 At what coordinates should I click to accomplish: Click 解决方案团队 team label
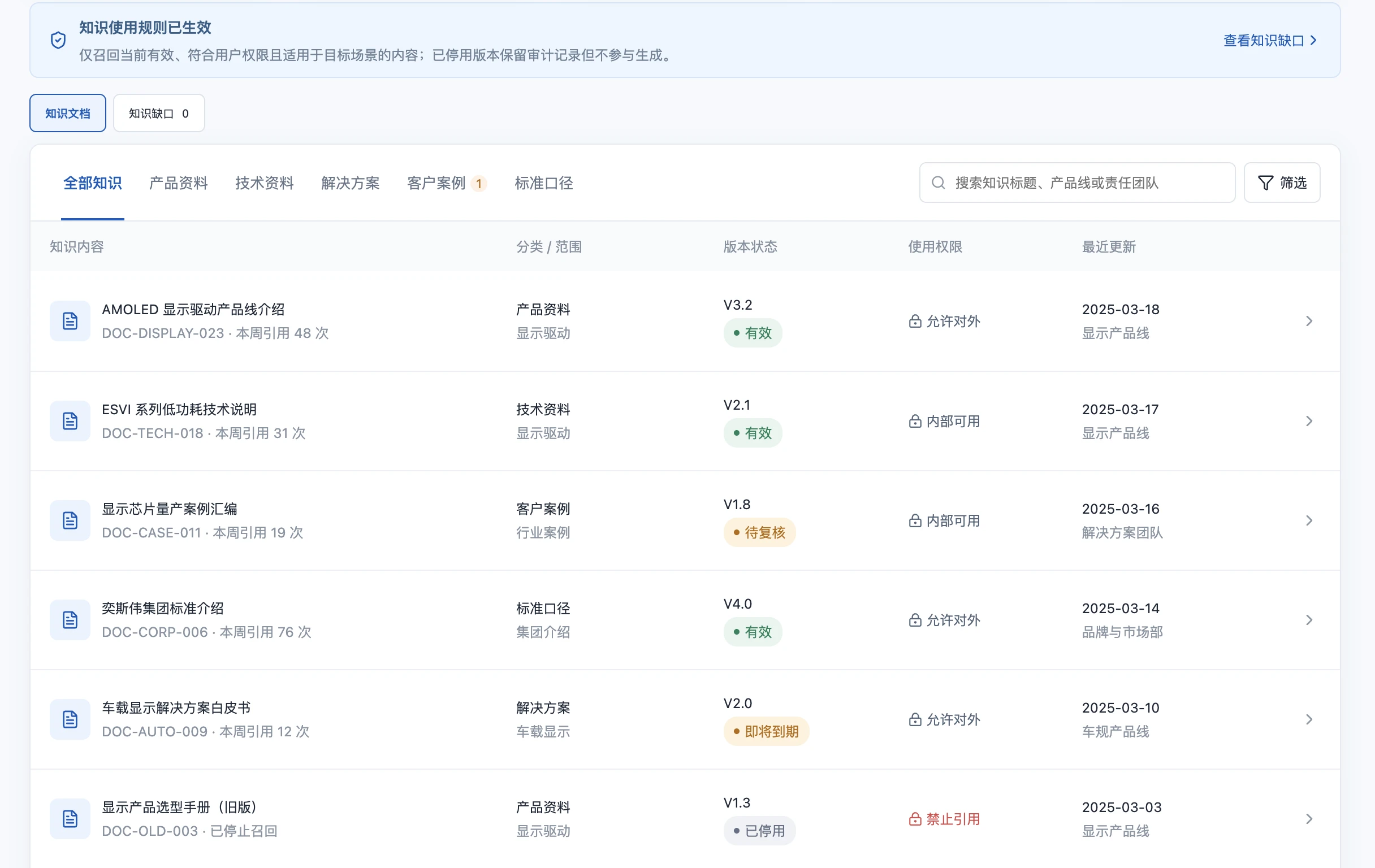coord(1123,532)
